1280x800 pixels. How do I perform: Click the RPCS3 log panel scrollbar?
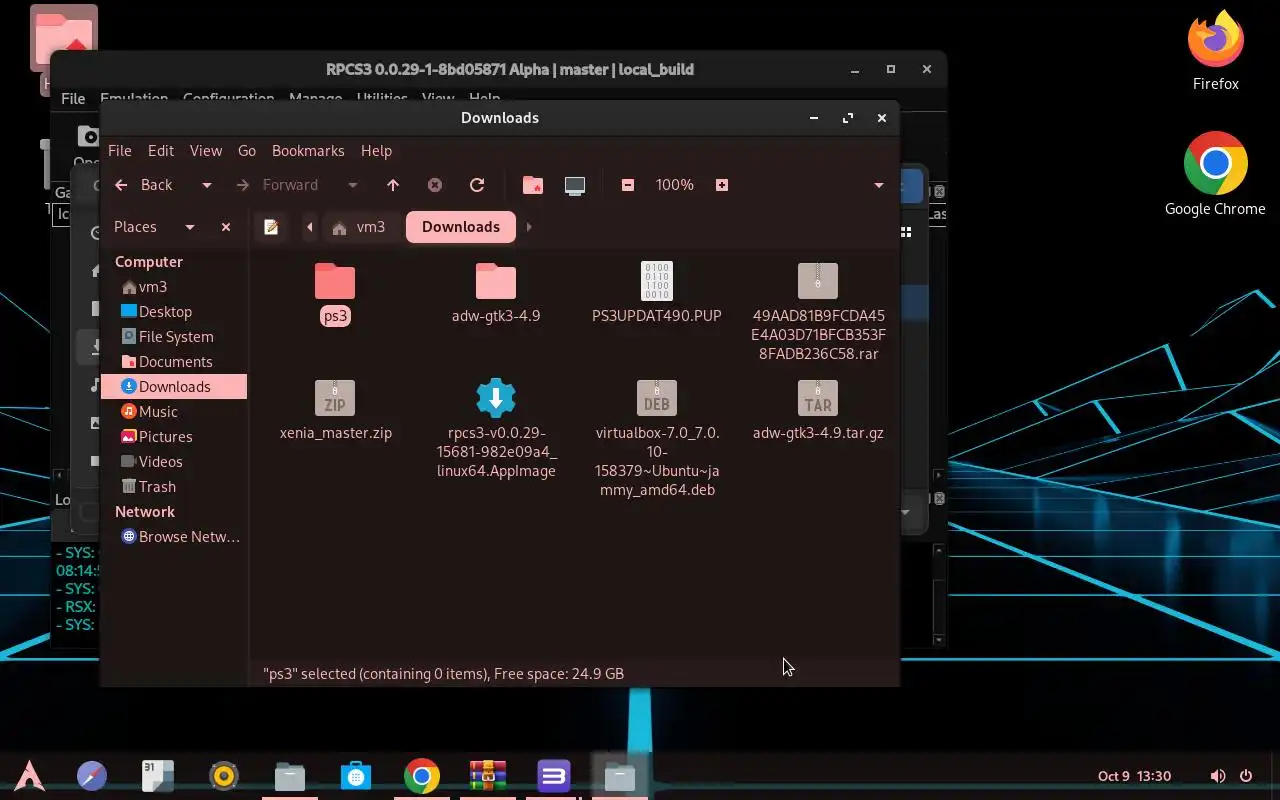coord(938,595)
